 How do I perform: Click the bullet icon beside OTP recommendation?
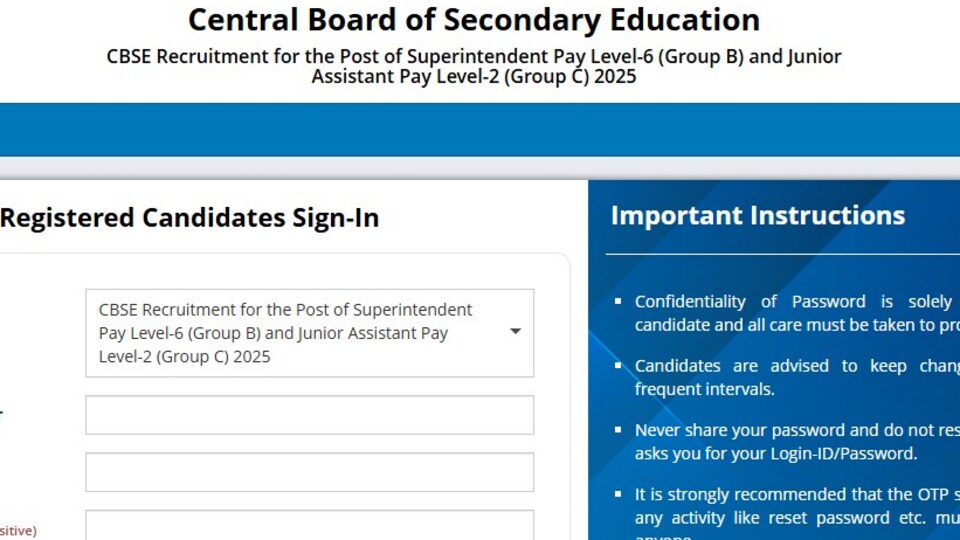coord(618,494)
